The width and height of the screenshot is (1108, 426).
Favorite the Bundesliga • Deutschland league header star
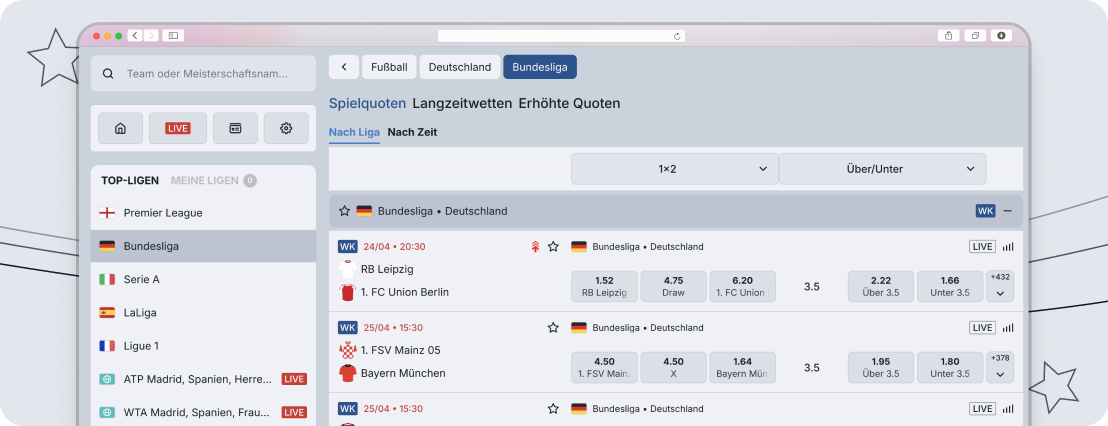click(344, 211)
